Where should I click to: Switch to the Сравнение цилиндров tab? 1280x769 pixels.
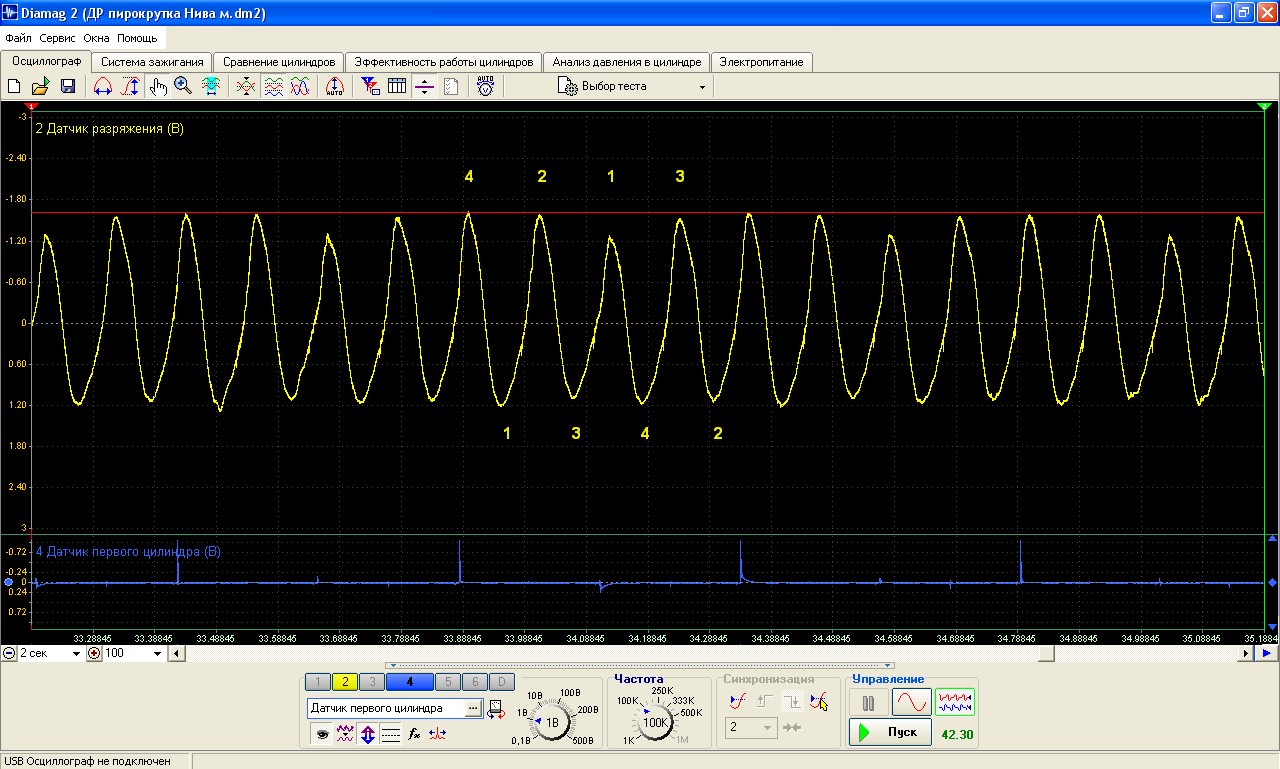coord(279,62)
